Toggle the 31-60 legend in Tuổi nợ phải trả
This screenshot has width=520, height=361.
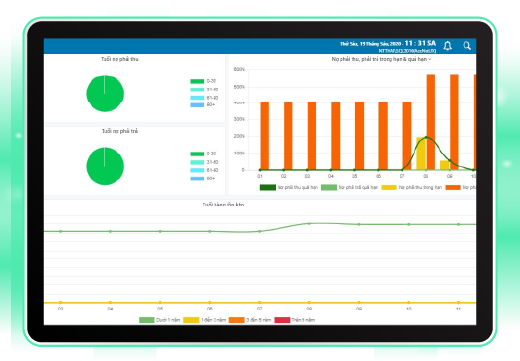point(204,162)
